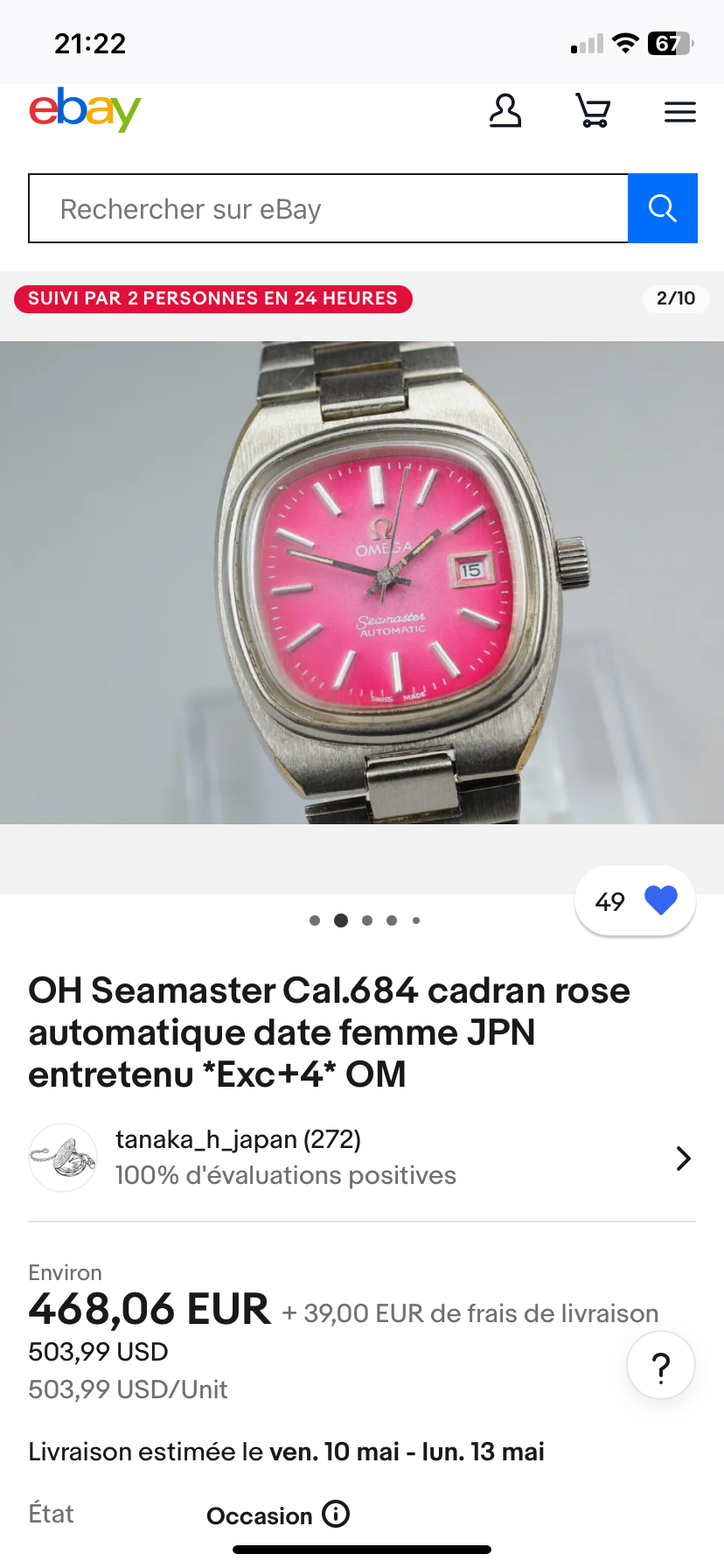Select the third image carousel dot
Image resolution: width=724 pixels, height=1568 pixels.
(367, 920)
